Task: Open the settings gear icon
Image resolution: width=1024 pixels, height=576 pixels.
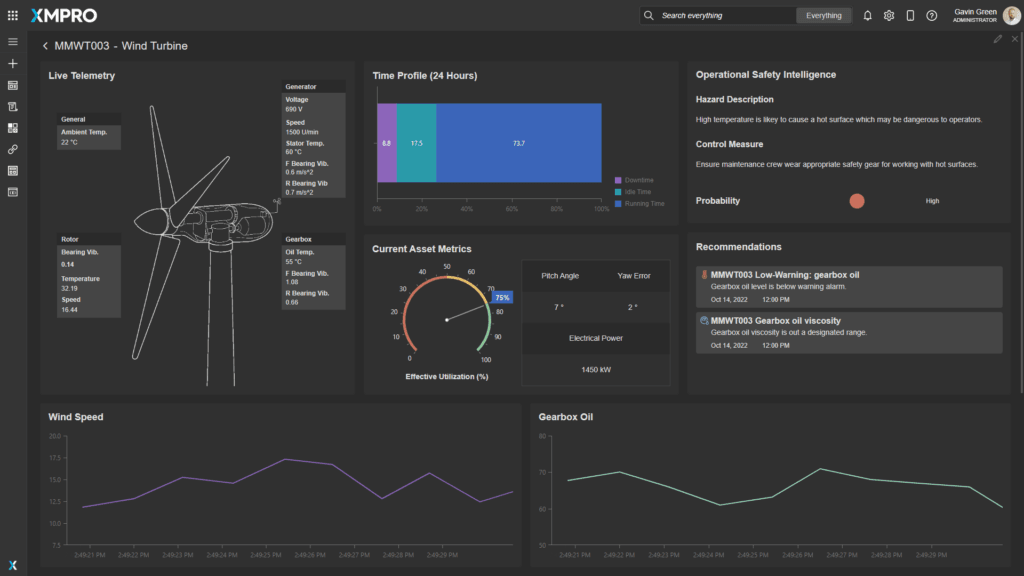Action: coord(889,16)
